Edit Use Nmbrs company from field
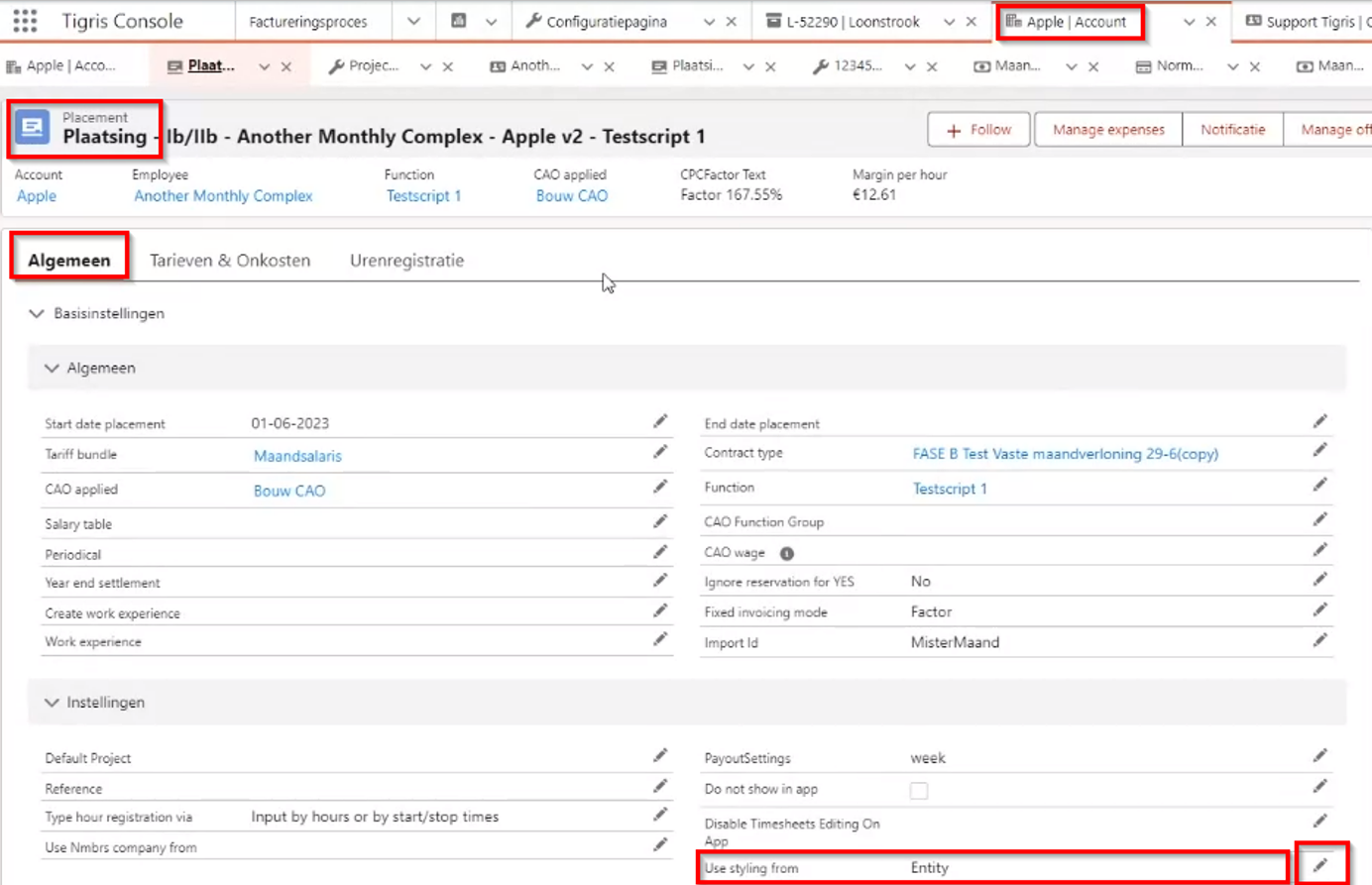The height and width of the screenshot is (885, 1372). [x=660, y=845]
